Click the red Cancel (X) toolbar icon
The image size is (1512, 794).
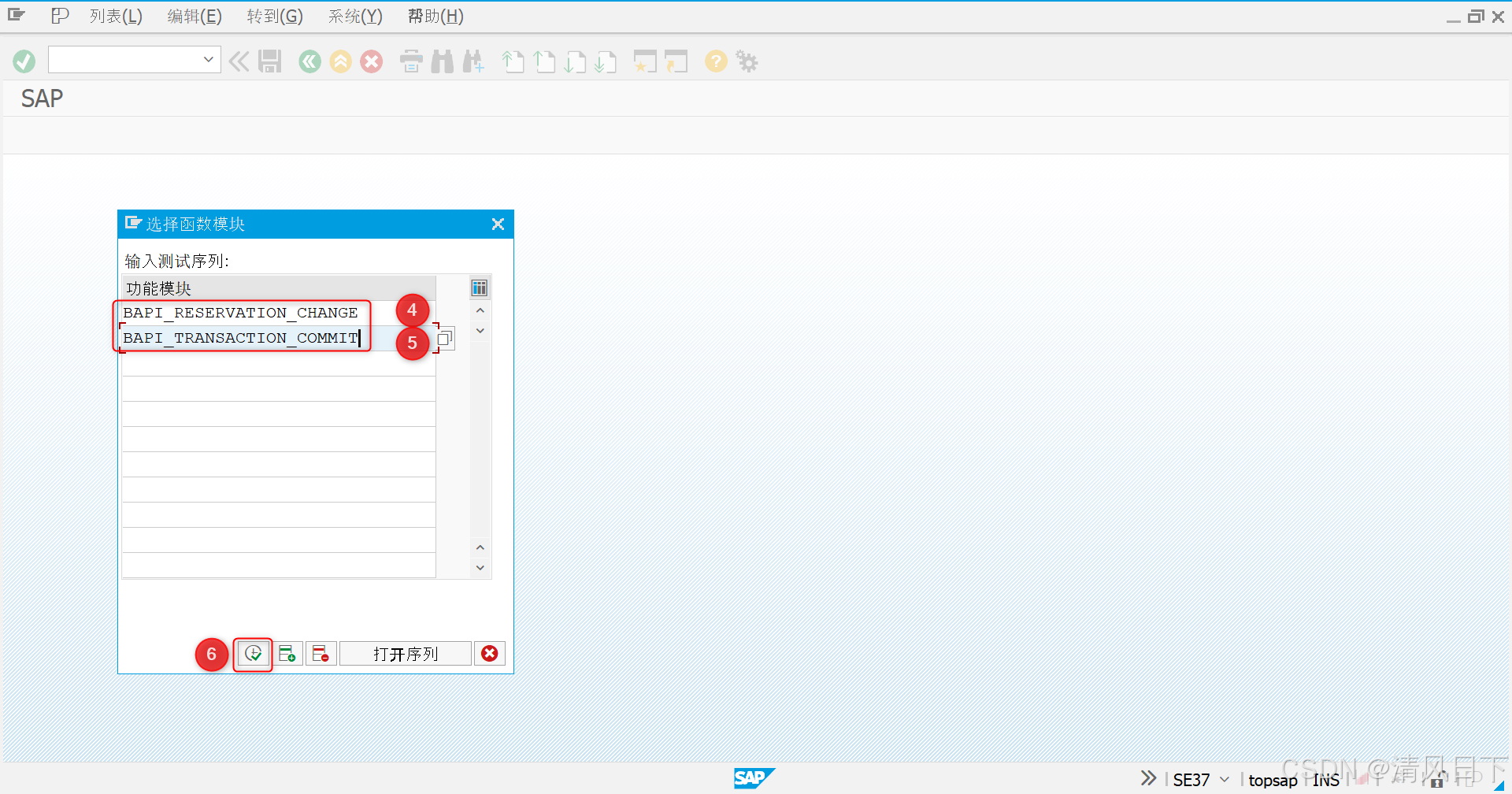tap(371, 61)
